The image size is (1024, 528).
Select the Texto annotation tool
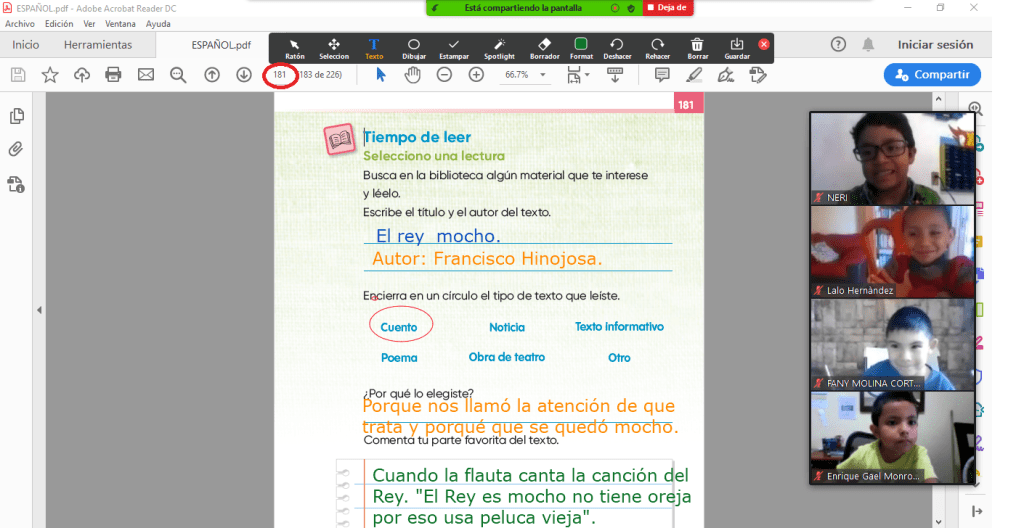374,48
